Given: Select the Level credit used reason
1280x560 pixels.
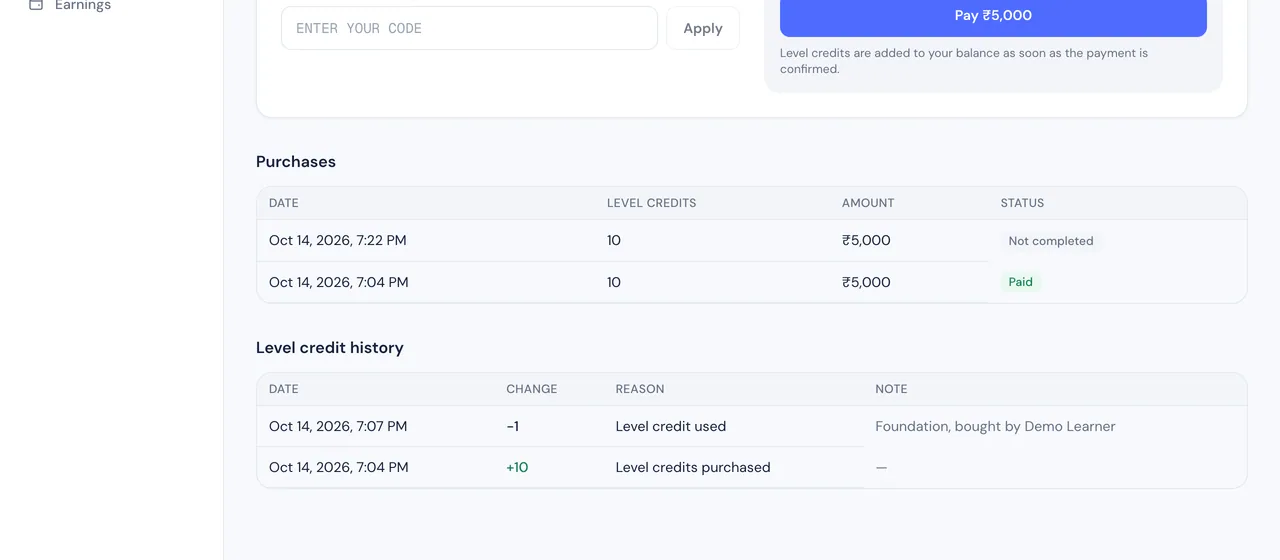Looking at the screenshot, I should (x=671, y=427).
